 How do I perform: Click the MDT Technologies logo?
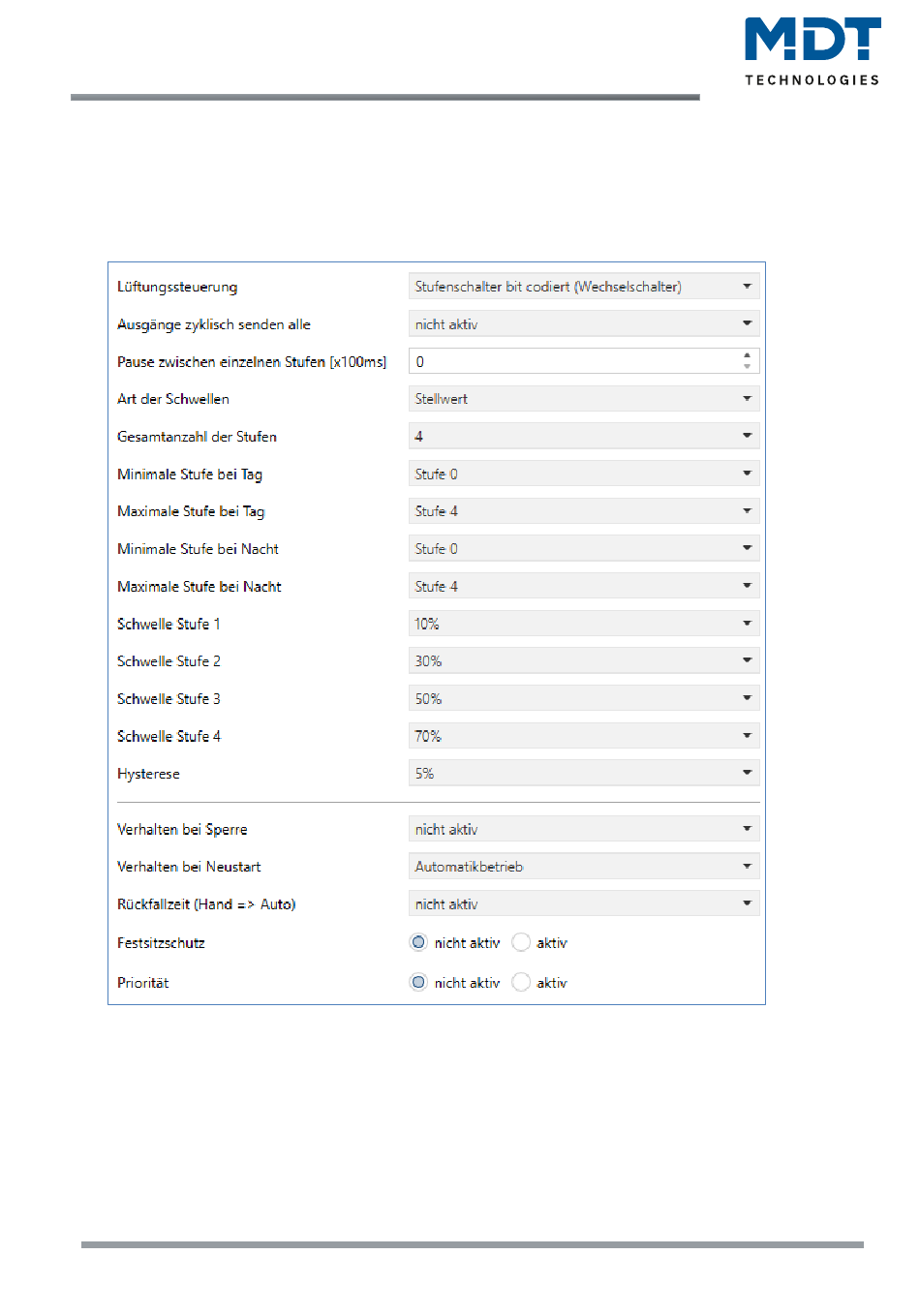click(x=813, y=51)
